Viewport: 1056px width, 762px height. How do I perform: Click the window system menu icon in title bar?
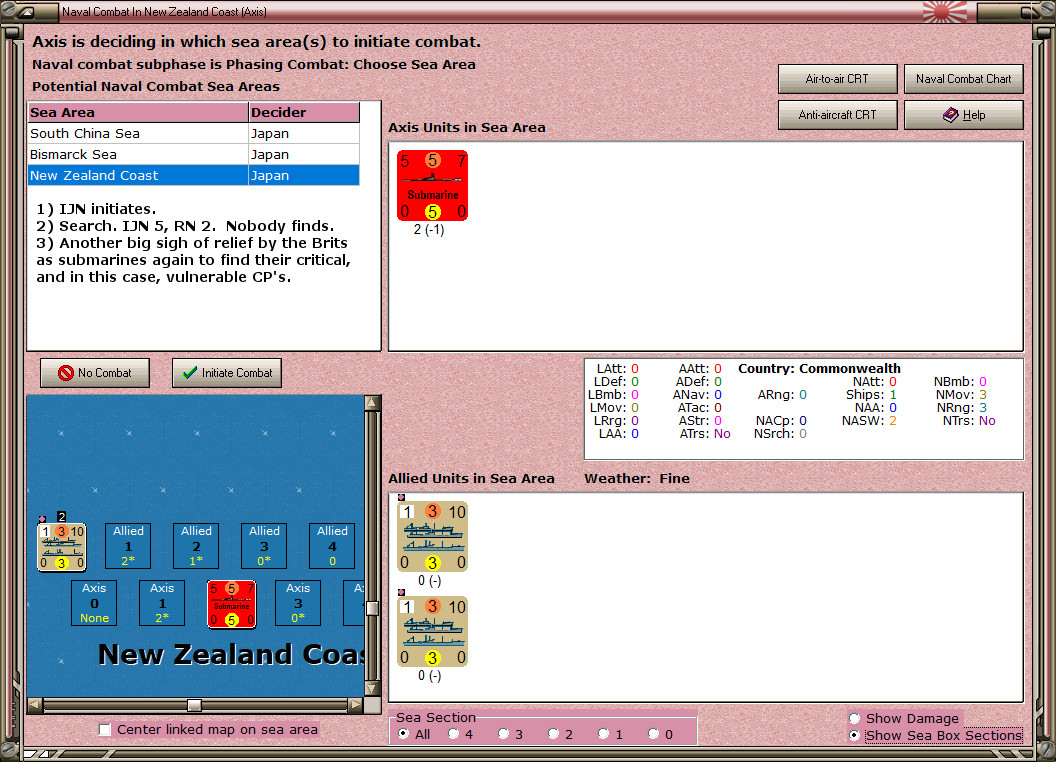[x=28, y=11]
